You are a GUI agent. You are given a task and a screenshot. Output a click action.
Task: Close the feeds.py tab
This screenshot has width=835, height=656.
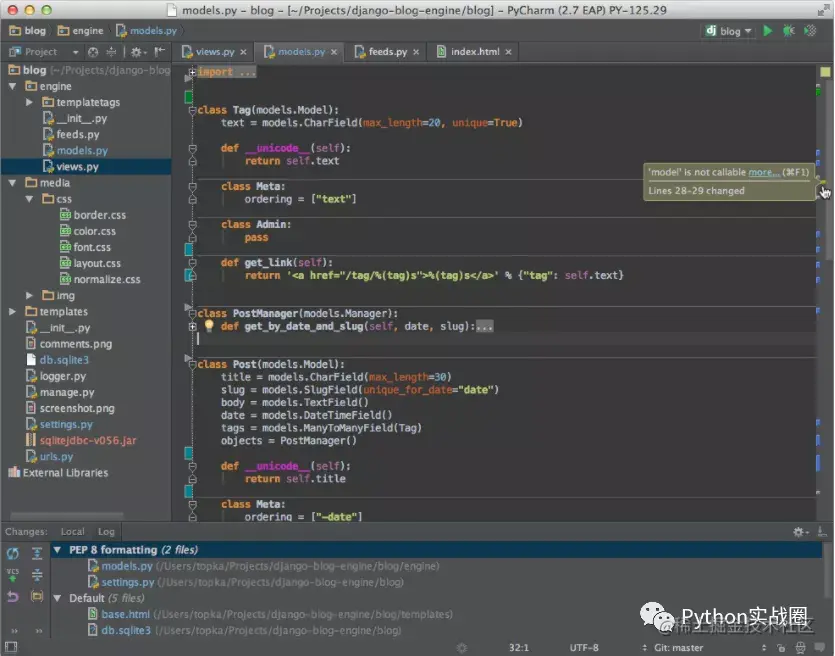pos(416,52)
